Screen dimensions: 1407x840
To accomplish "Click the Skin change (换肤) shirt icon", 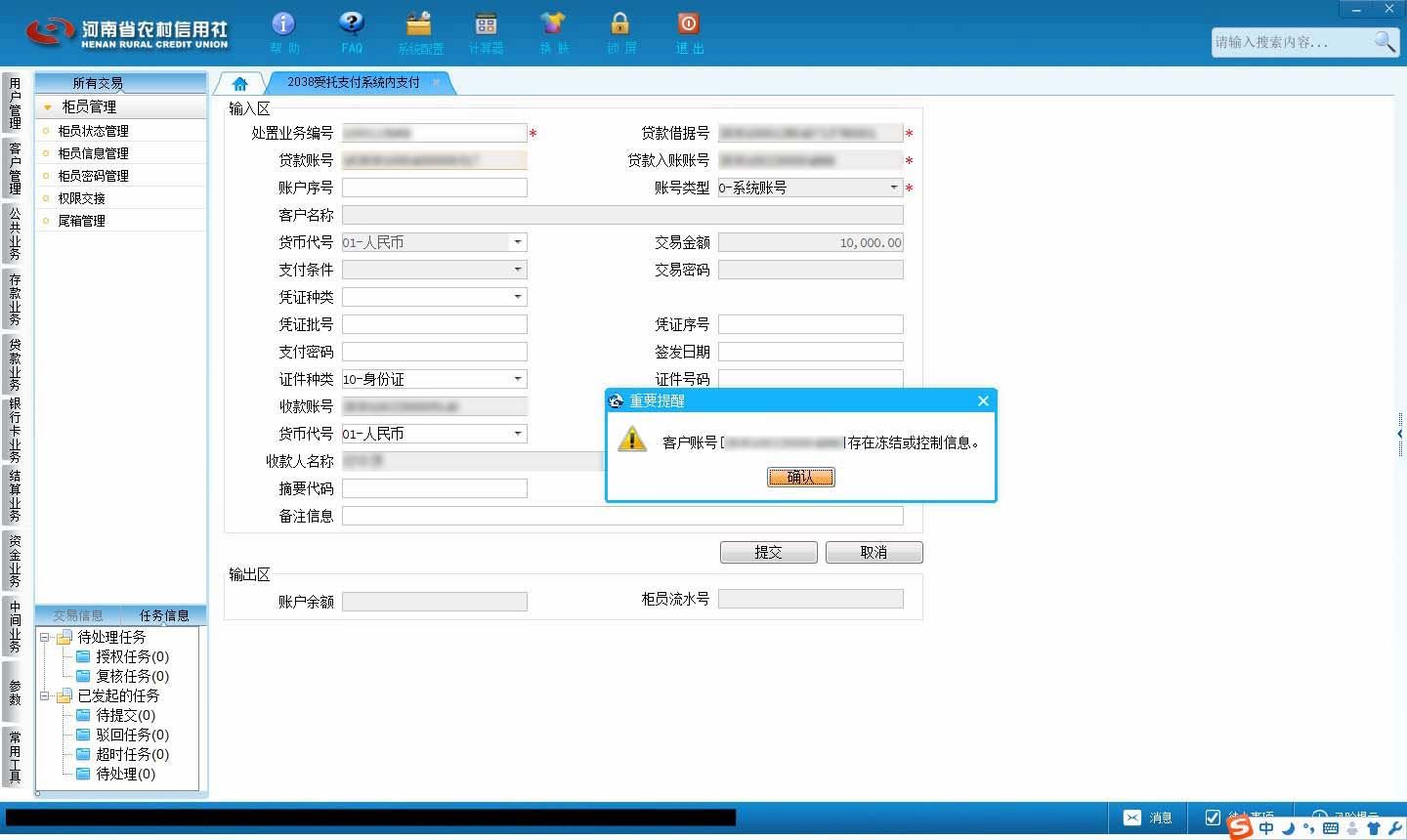I will pyautogui.click(x=553, y=24).
